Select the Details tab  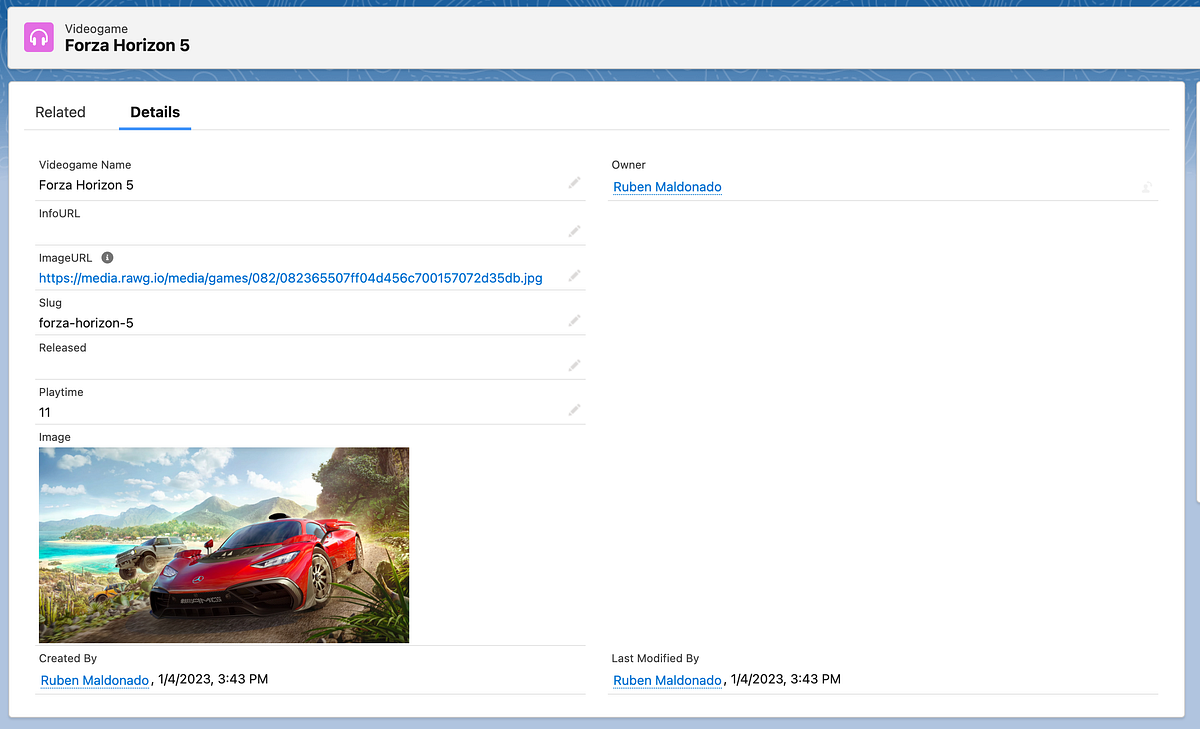click(155, 112)
